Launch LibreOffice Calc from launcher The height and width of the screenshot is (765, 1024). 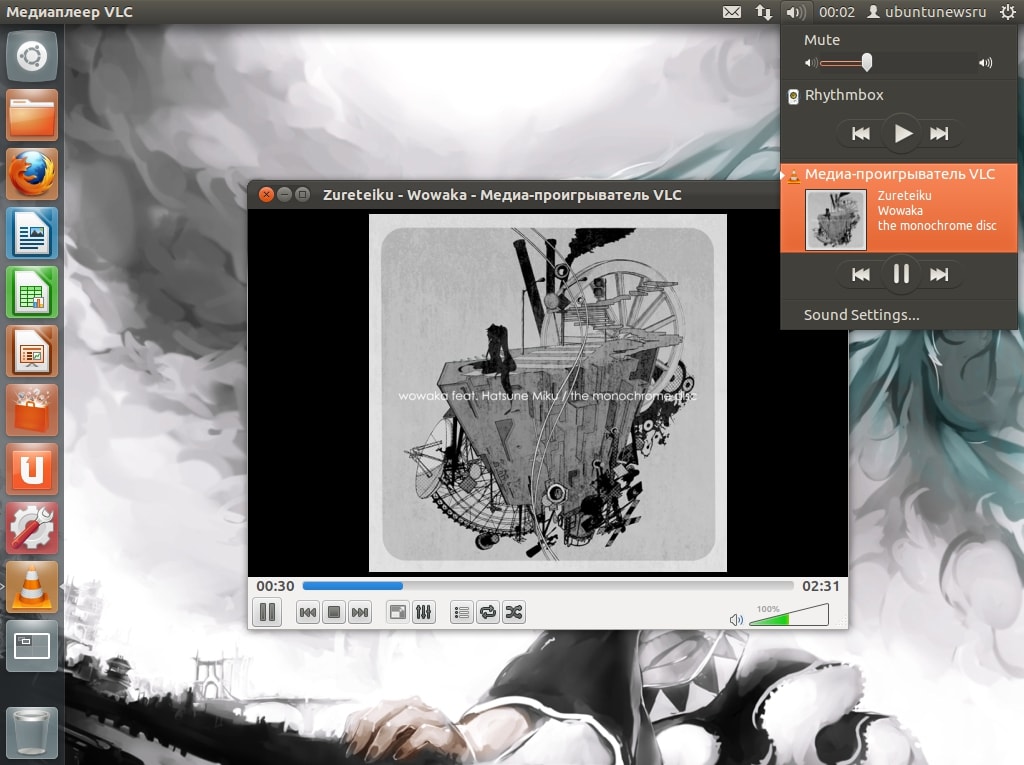(32, 292)
